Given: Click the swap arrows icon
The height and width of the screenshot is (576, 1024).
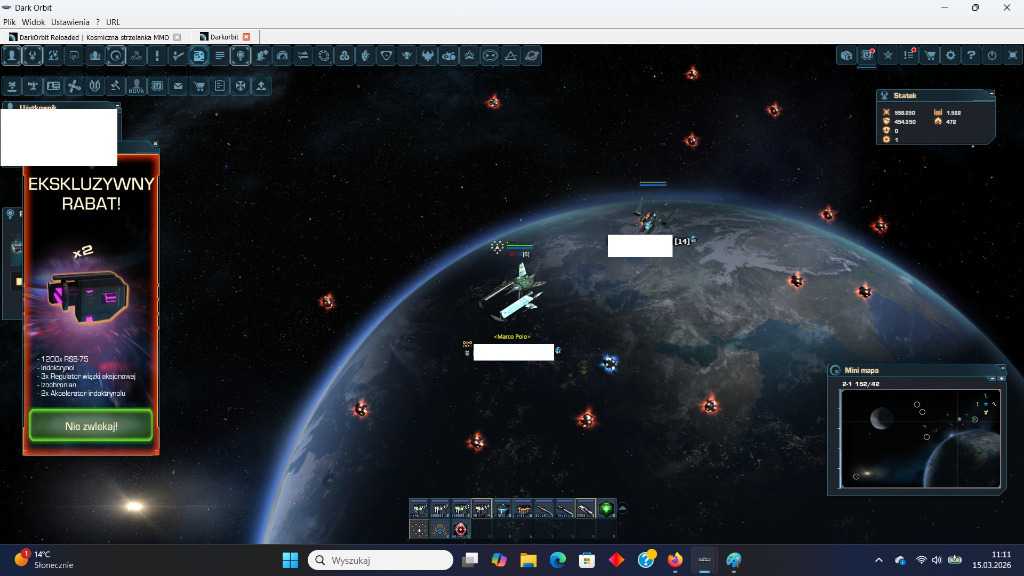Looking at the screenshot, I should click(303, 56).
